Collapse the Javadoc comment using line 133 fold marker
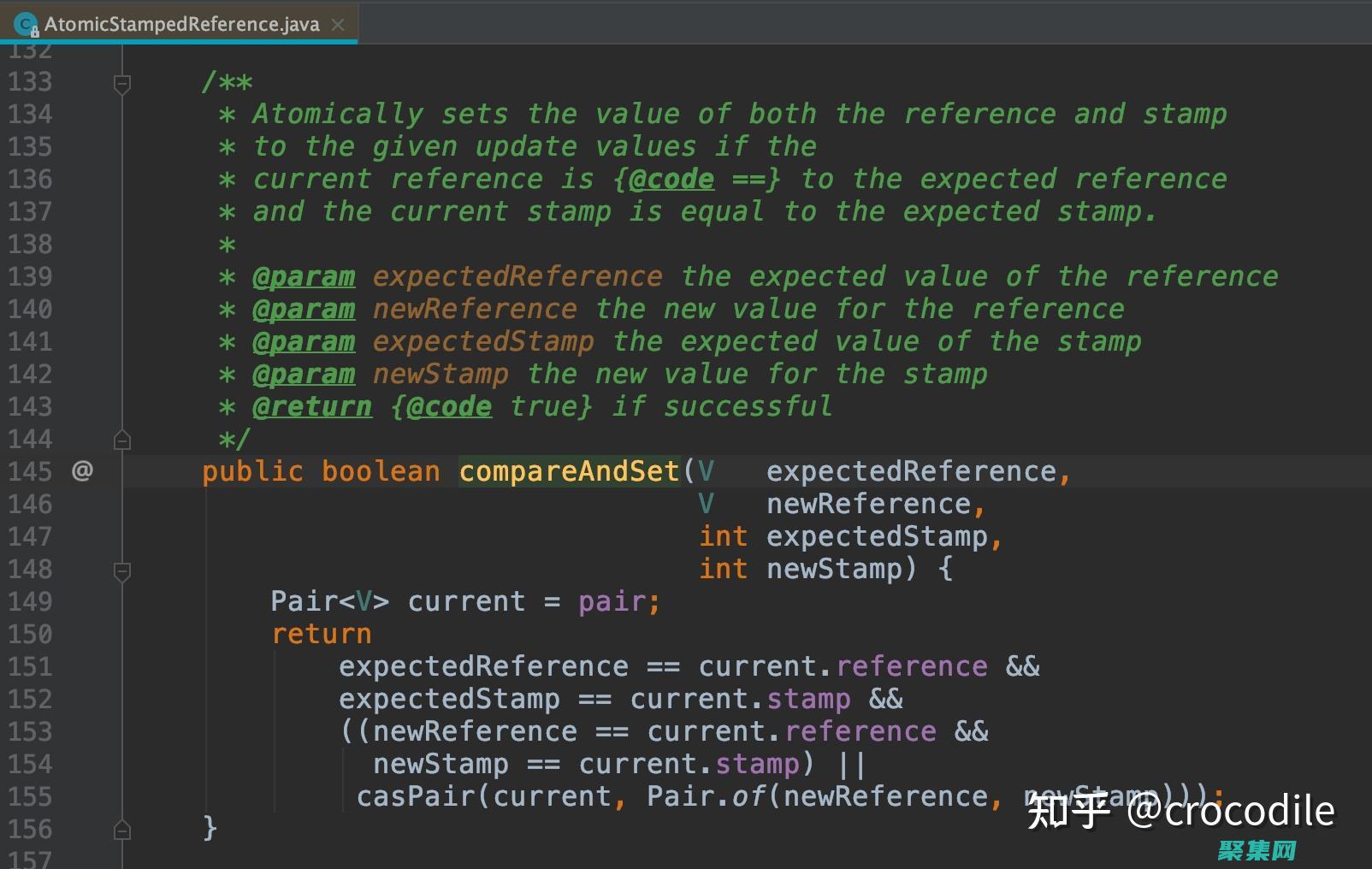 (x=122, y=83)
